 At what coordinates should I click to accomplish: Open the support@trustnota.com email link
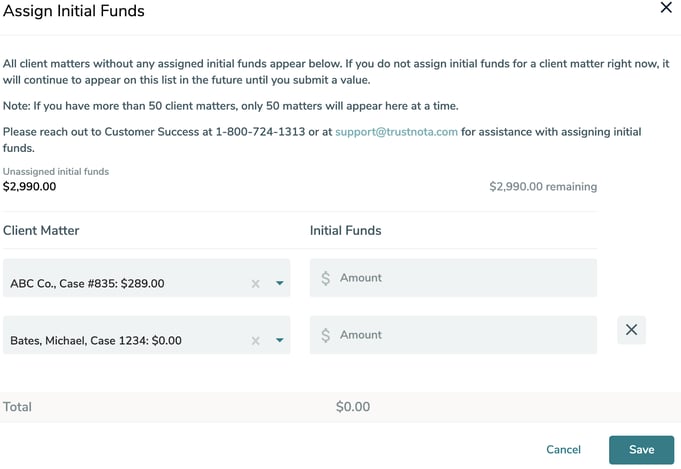pos(397,132)
